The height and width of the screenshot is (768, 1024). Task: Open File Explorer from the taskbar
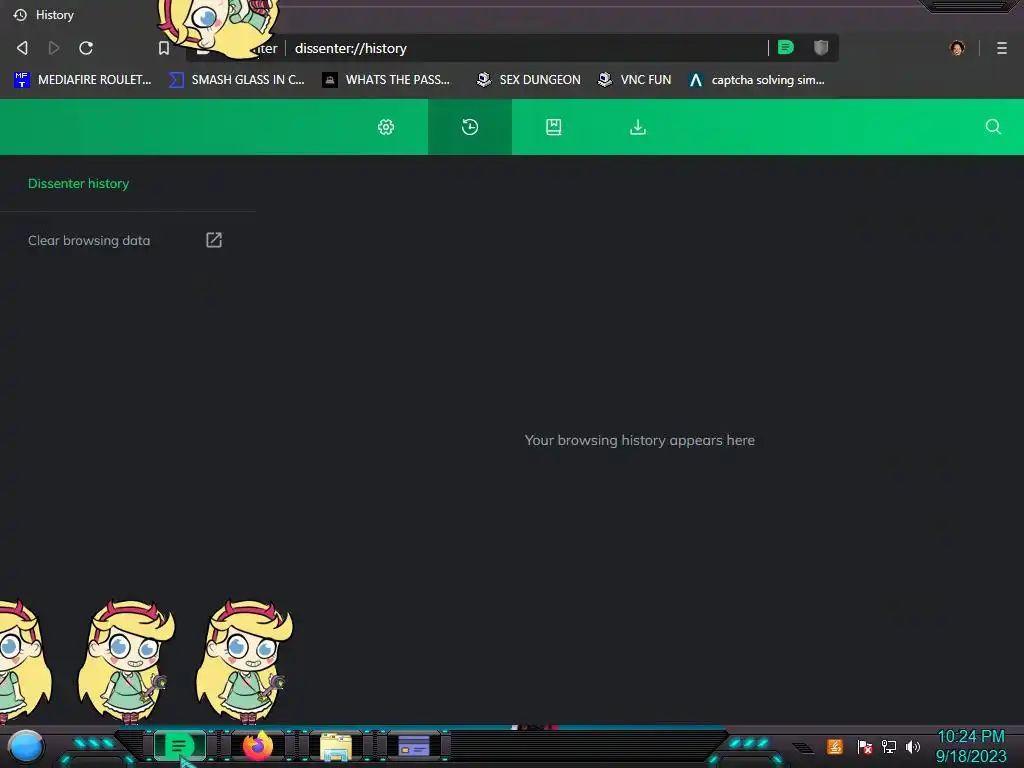[336, 746]
